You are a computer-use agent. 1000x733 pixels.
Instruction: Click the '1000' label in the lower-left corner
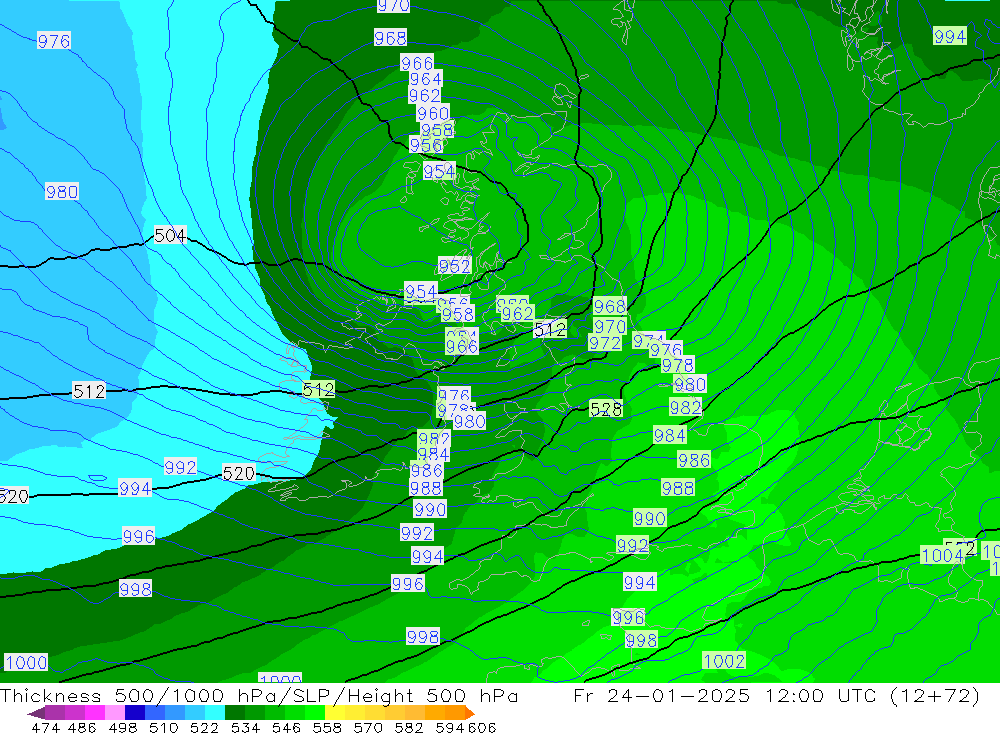click(x=26, y=662)
